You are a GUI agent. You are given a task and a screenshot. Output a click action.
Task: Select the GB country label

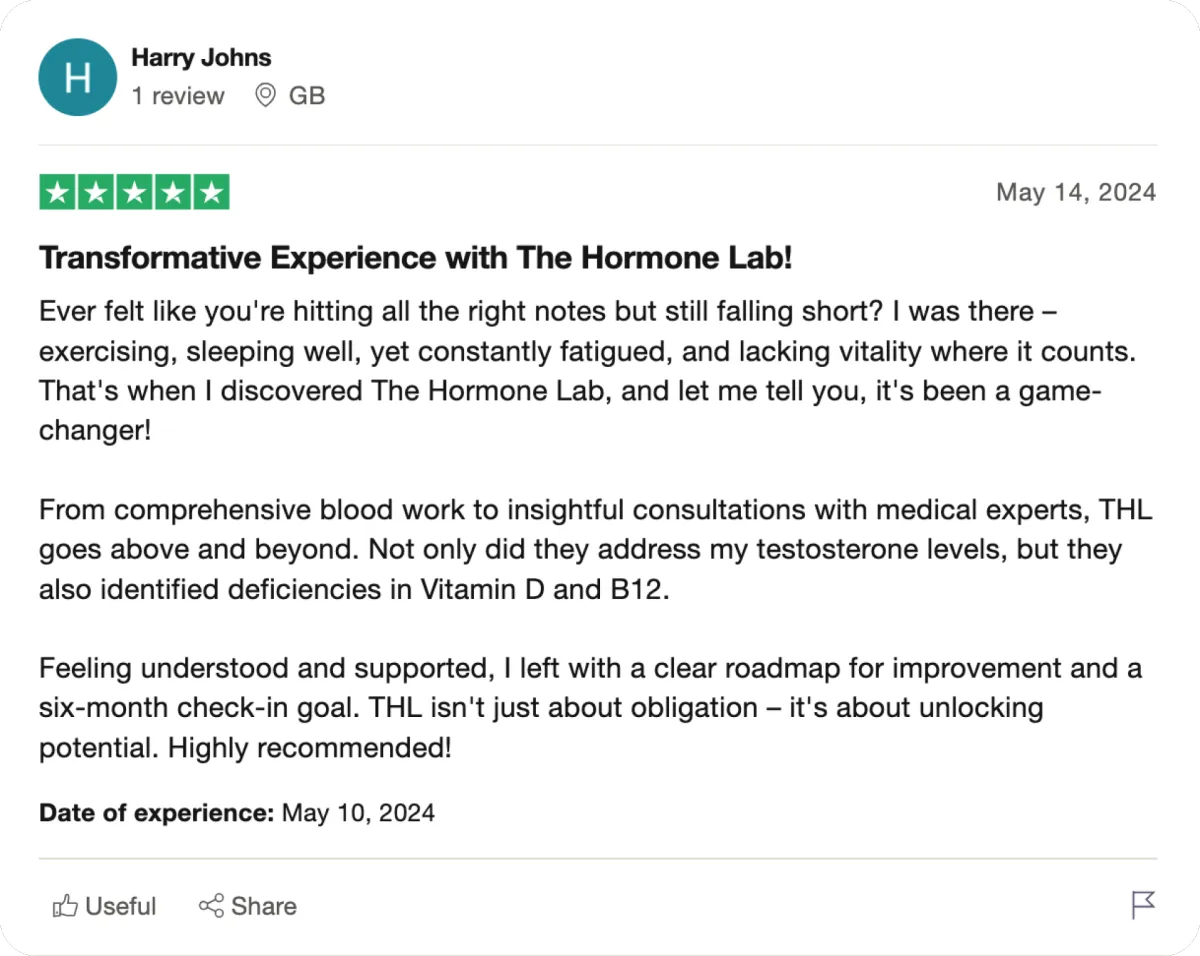(307, 96)
